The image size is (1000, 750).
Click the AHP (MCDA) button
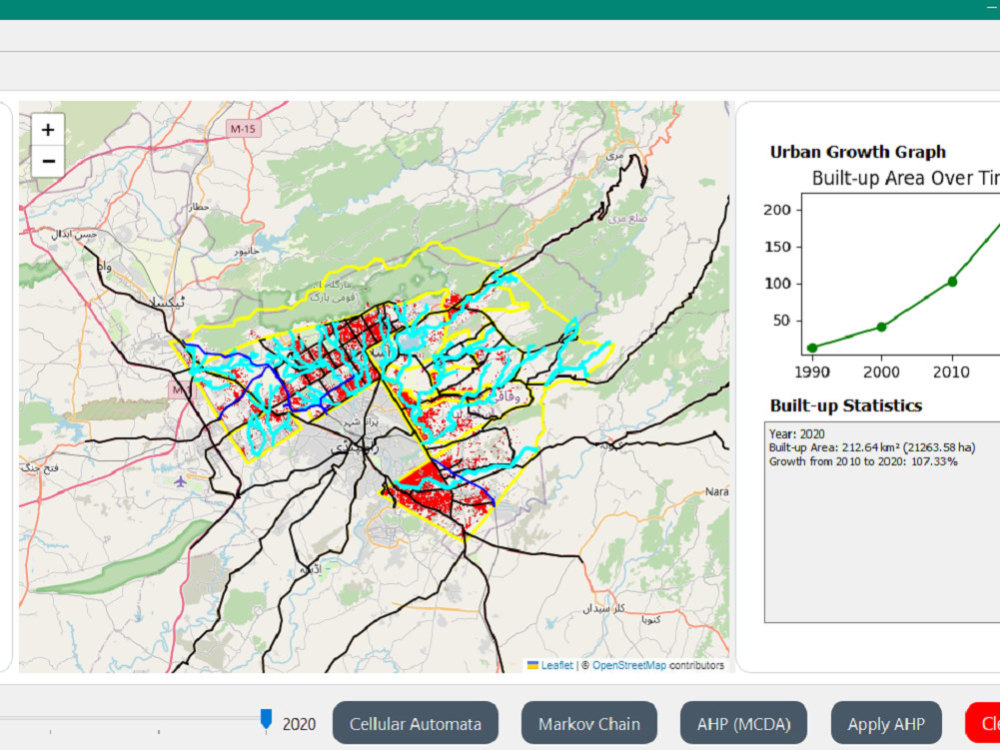pyautogui.click(x=744, y=724)
